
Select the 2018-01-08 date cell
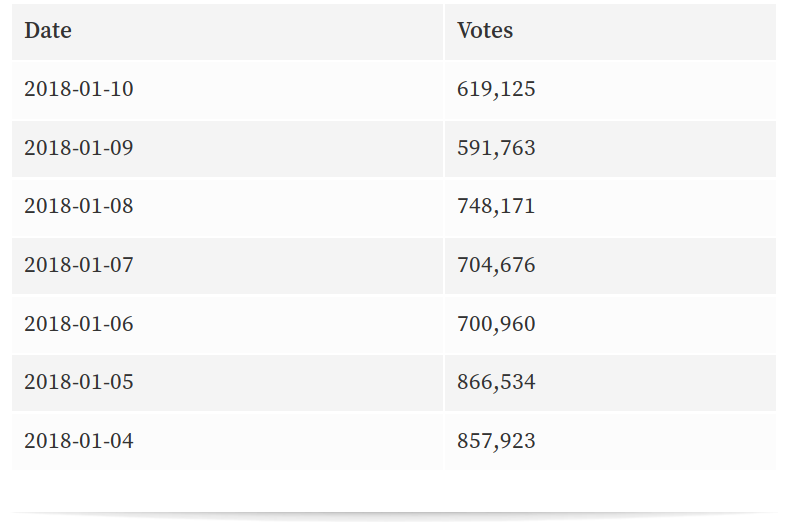tap(79, 206)
